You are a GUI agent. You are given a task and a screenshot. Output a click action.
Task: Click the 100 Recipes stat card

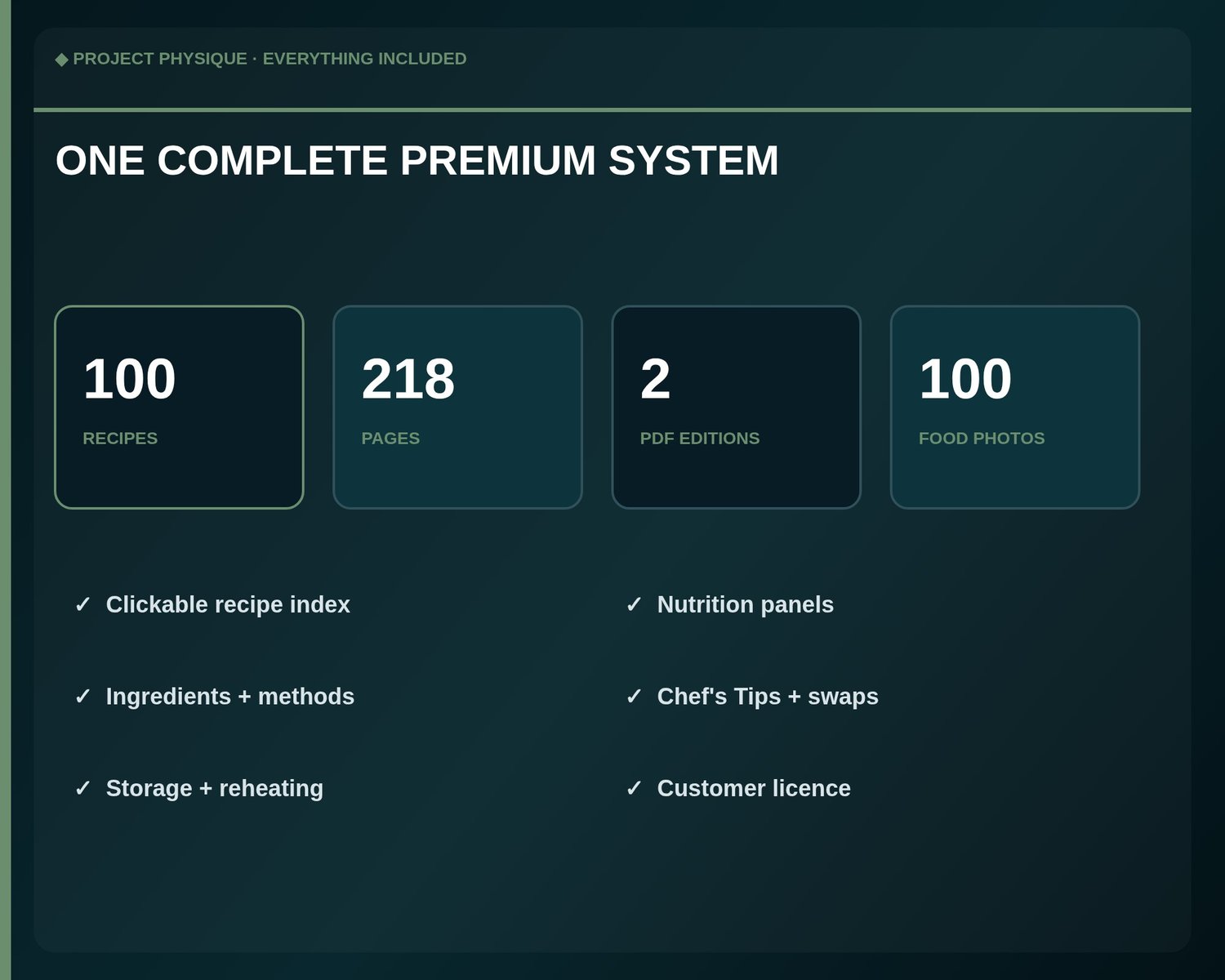[x=179, y=407]
